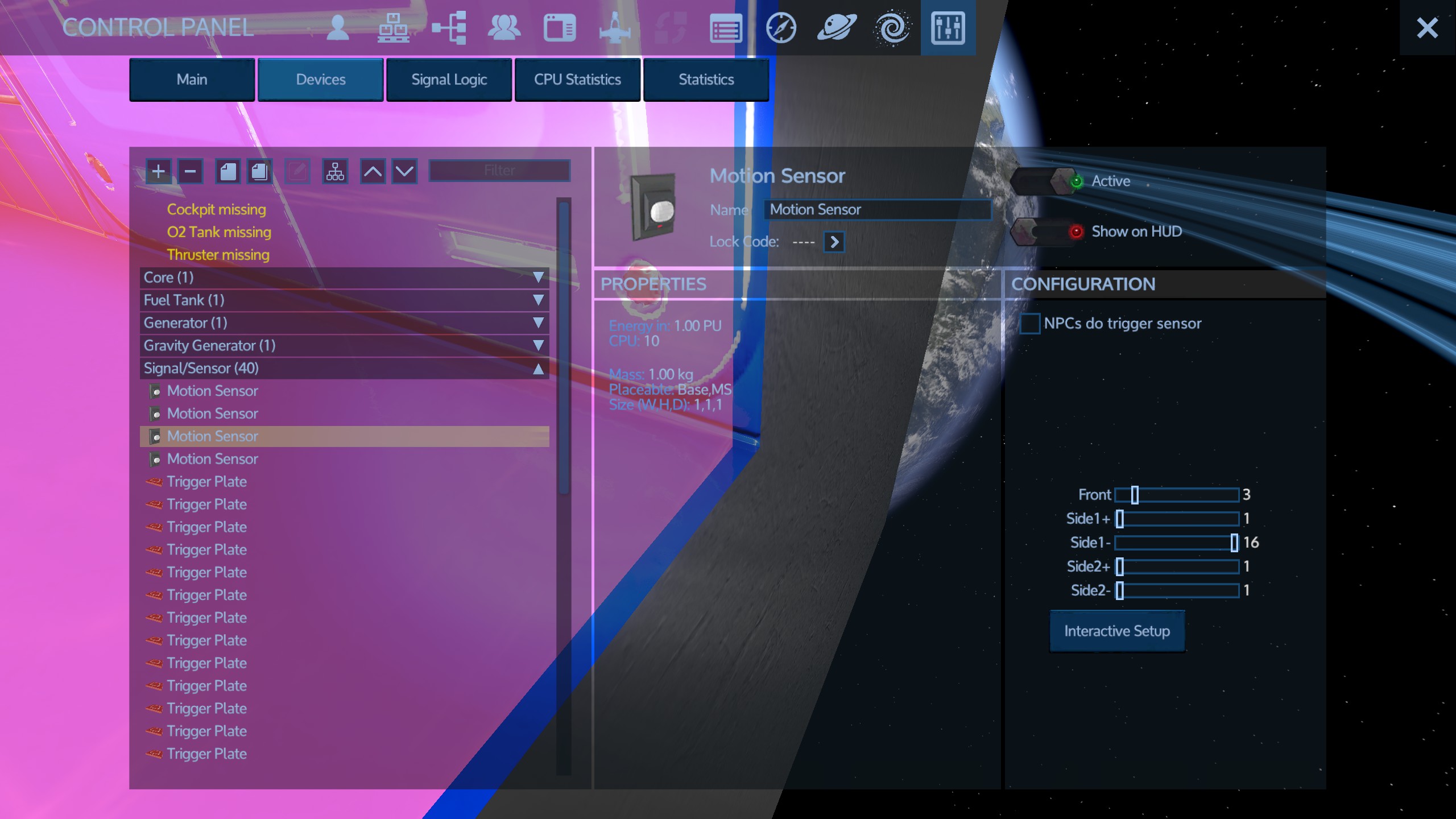Click the single page copy icon
The height and width of the screenshot is (819, 1456).
pos(228,171)
